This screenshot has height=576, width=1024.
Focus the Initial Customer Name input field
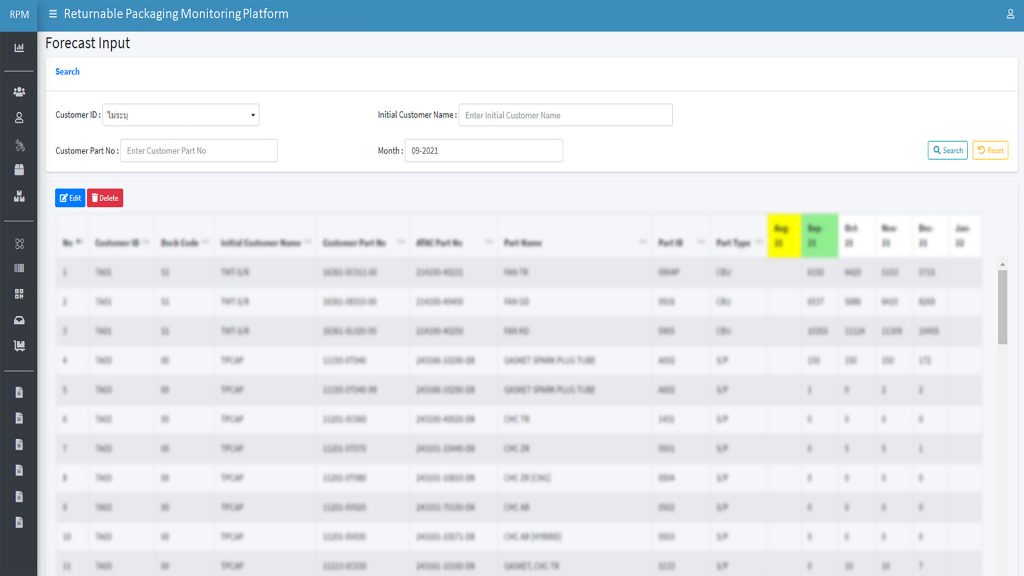pyautogui.click(x=566, y=115)
